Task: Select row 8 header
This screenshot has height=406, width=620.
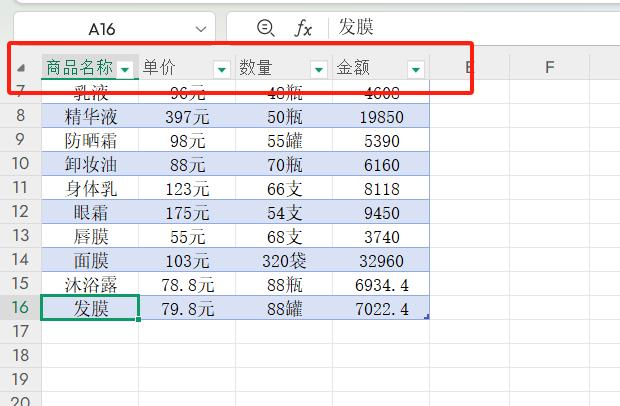Action: coord(21,115)
